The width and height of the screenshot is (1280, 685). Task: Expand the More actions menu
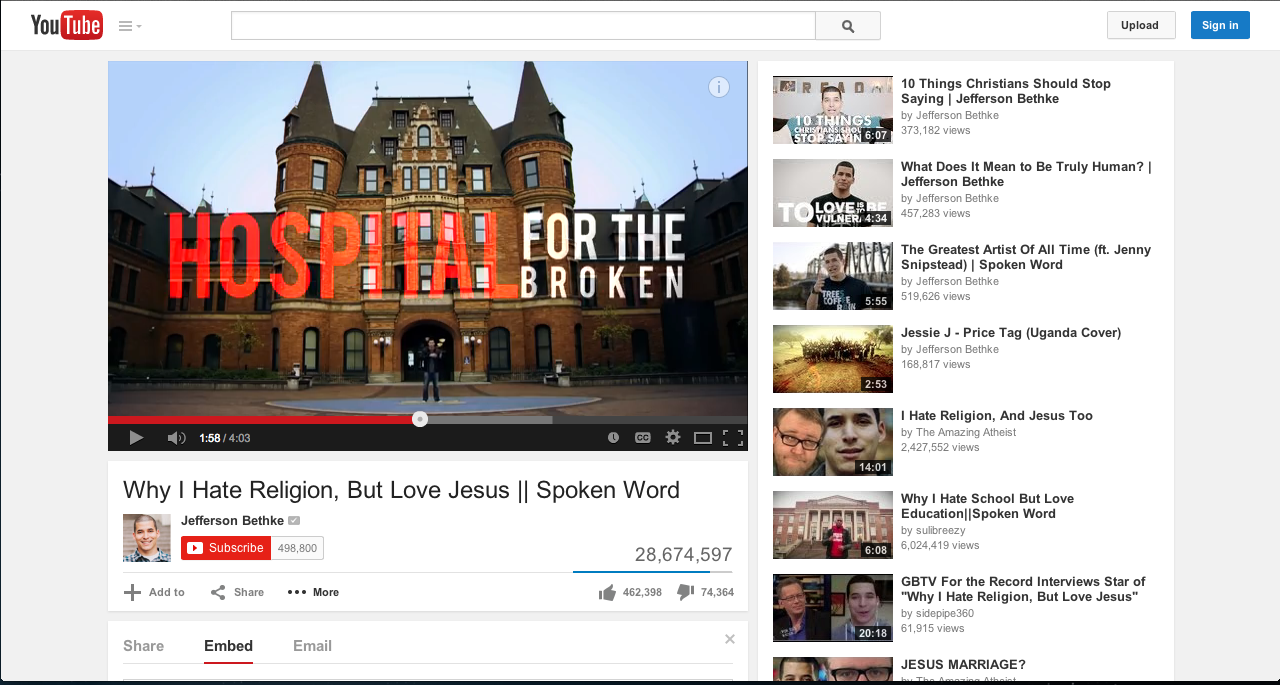[x=313, y=592]
